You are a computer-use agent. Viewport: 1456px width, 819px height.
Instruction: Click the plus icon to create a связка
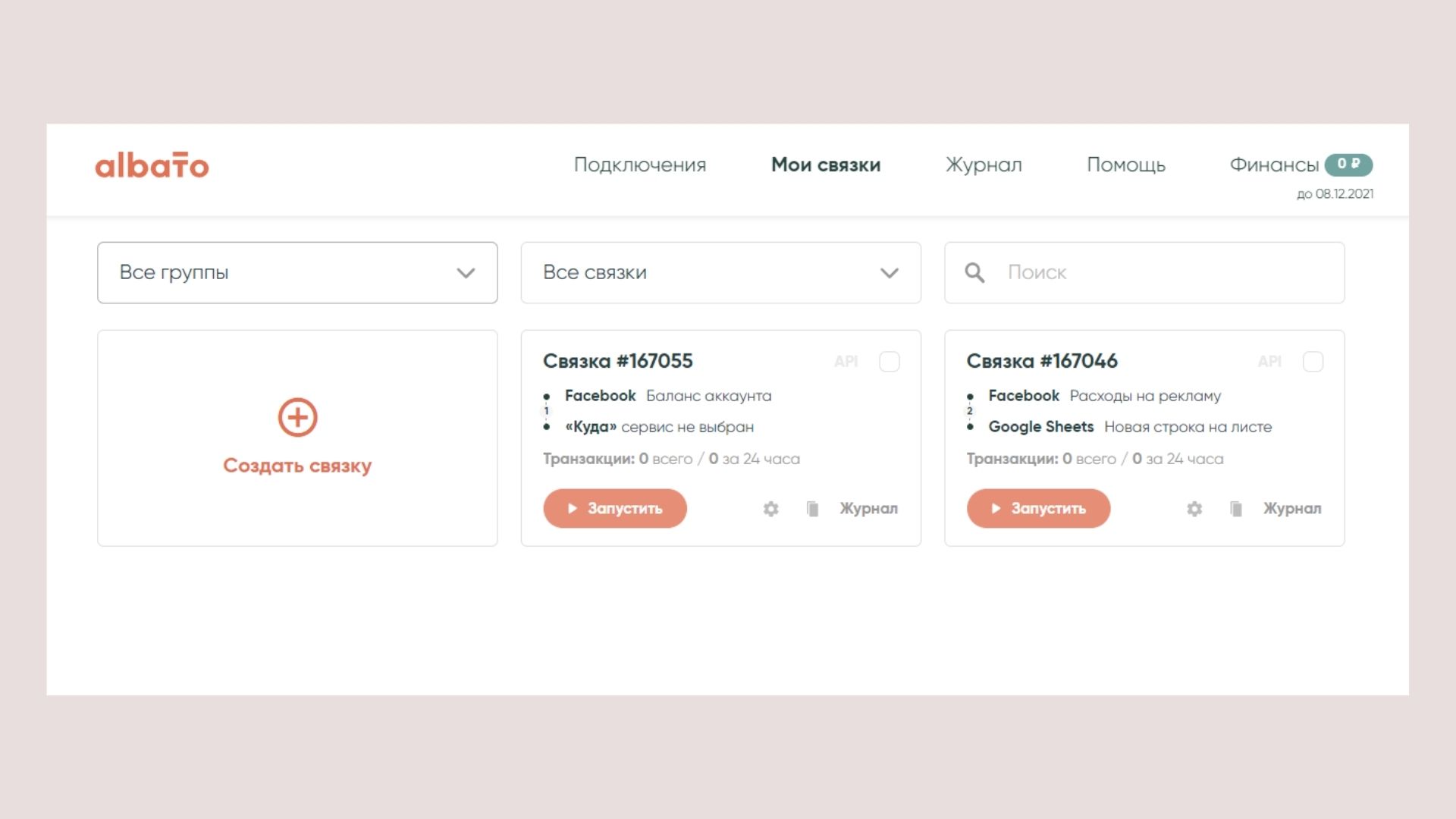(297, 417)
